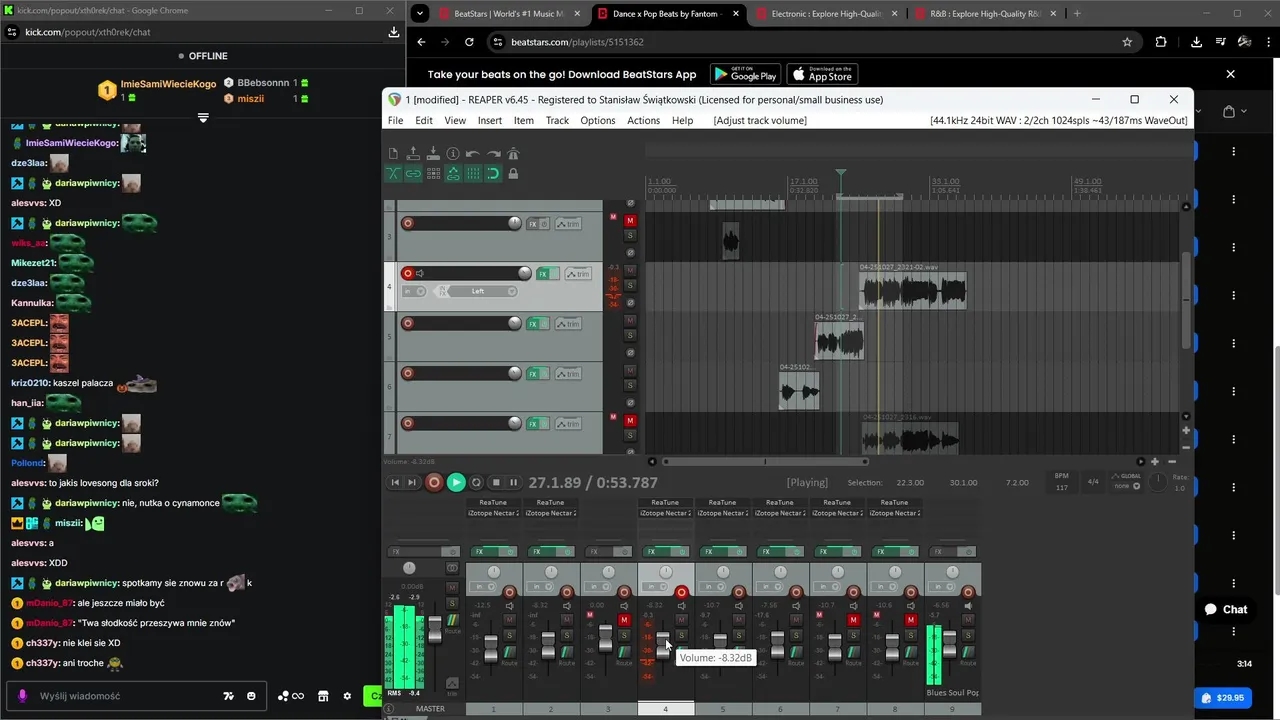Image resolution: width=1280 pixels, height=720 pixels.
Task: Click the BeatStars shopping bag icon
Action: pos(1229,112)
